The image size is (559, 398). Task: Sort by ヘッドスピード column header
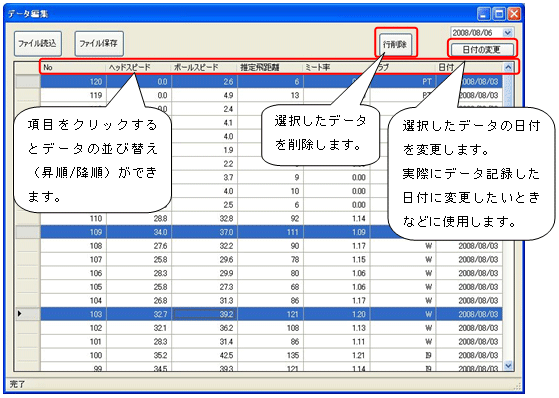click(x=139, y=67)
